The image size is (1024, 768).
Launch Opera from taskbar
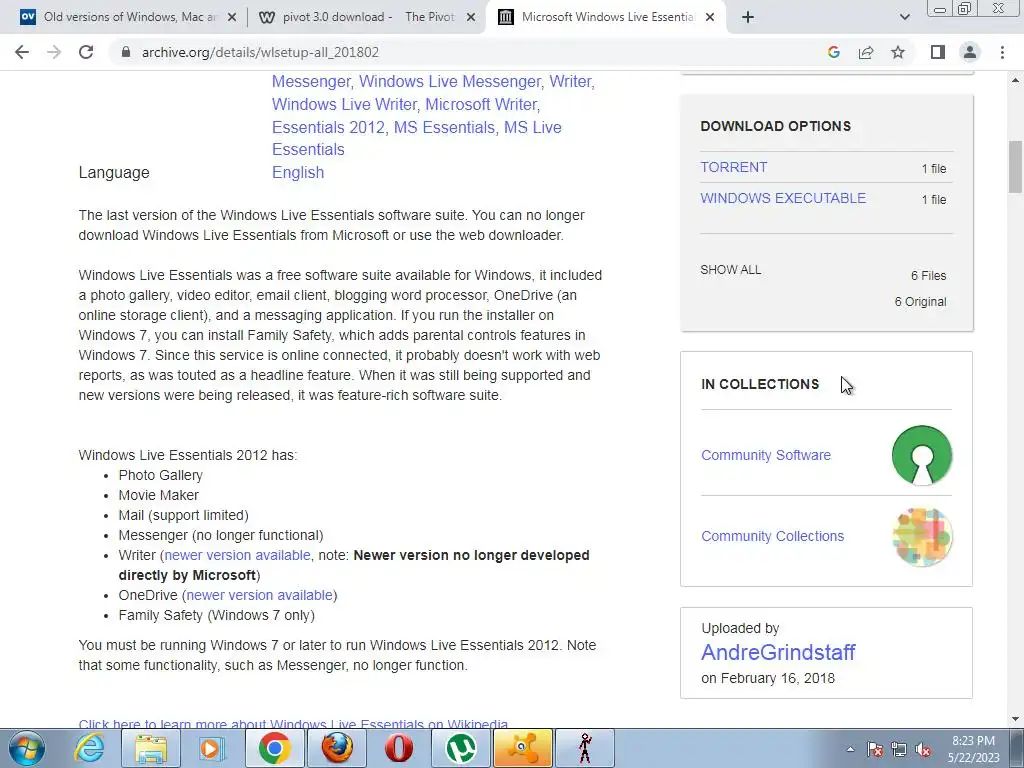[x=398, y=748]
